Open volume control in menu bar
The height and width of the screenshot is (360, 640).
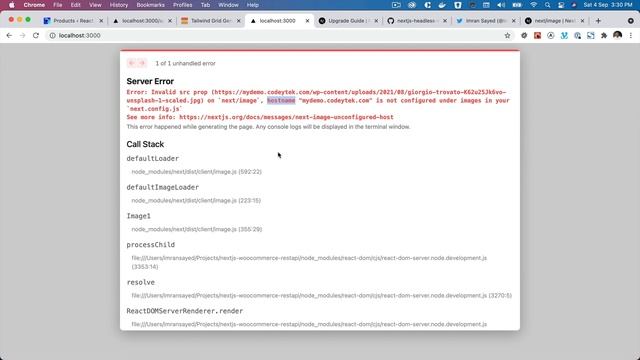coord(501,5)
